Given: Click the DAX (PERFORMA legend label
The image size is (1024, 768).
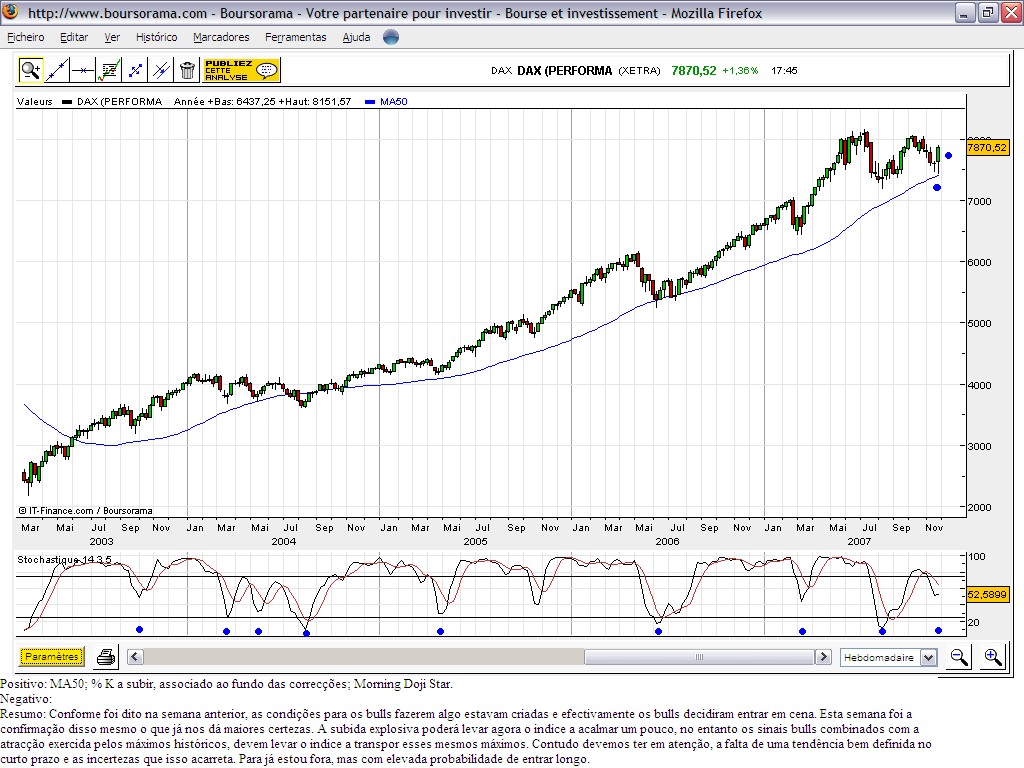Looking at the screenshot, I should coord(119,101).
